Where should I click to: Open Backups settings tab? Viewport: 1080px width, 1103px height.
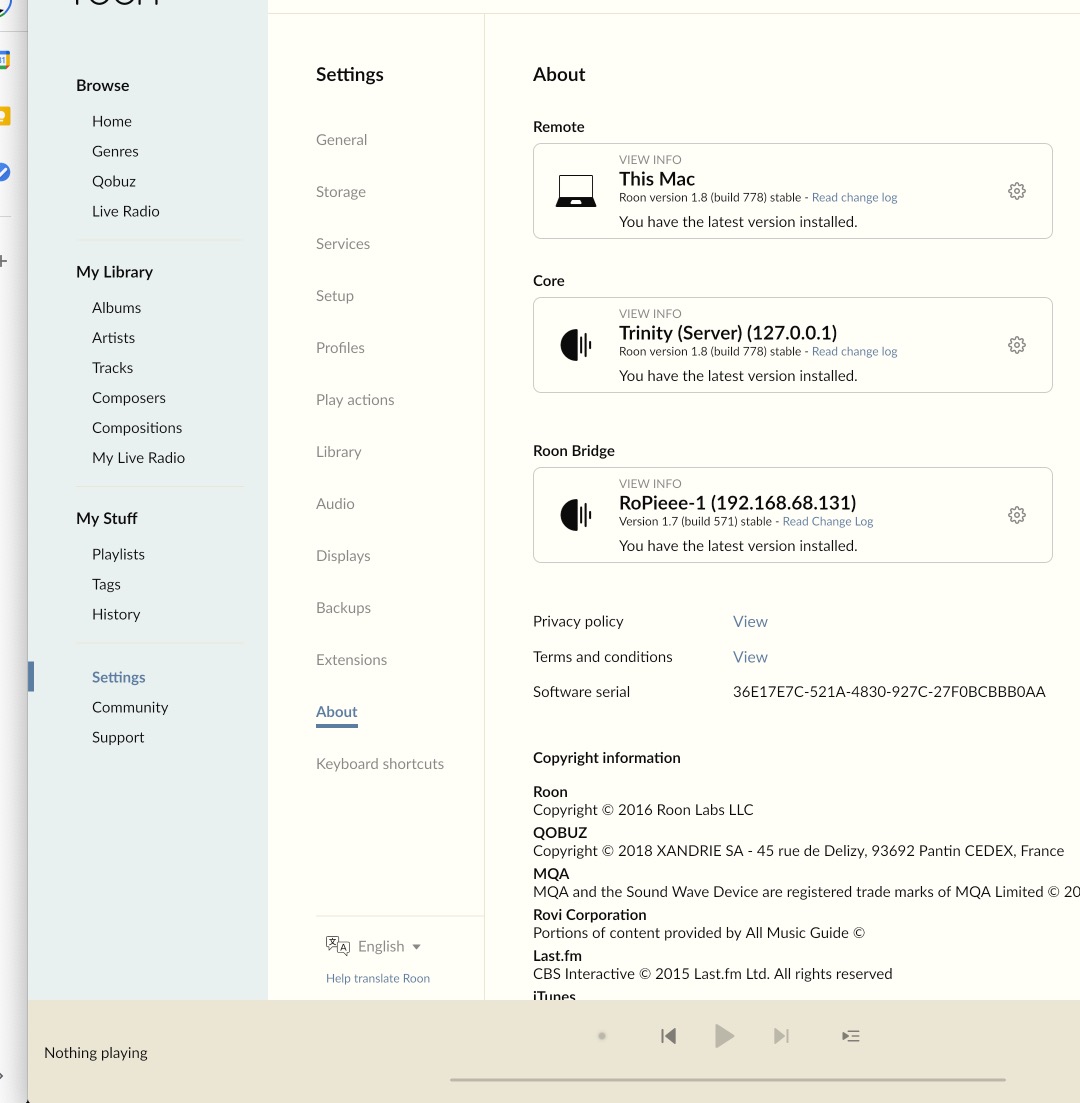click(343, 608)
